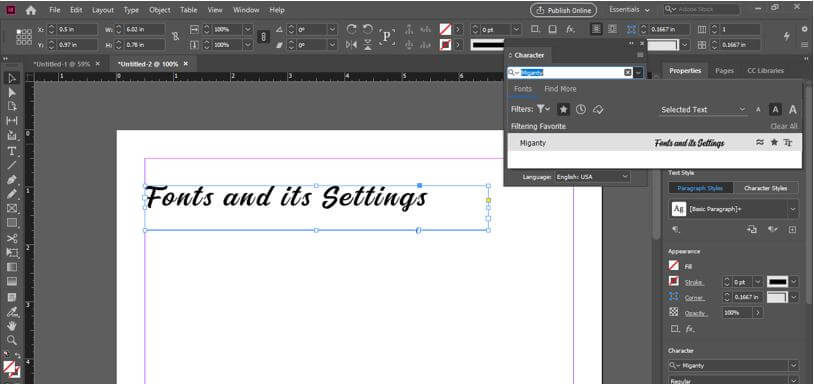Open the Language English: USA dropdown
Screen dimensions: 814x384
coord(592,177)
